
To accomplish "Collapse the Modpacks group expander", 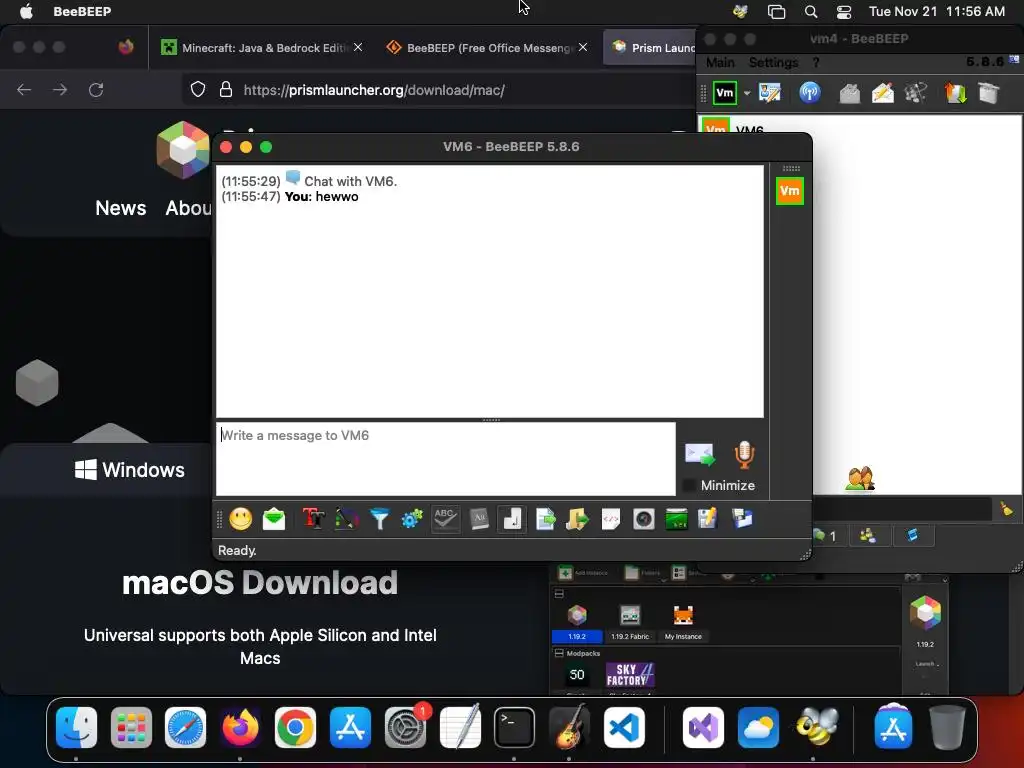I will tap(559, 653).
